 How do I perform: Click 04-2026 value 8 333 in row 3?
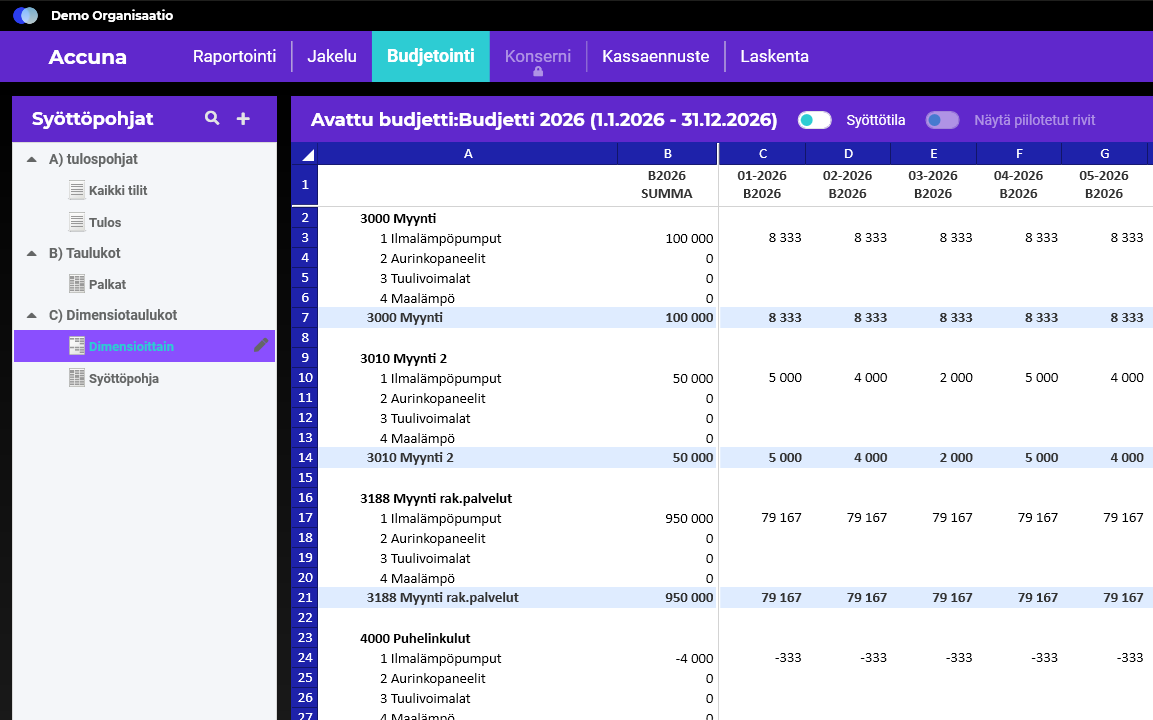click(1041, 238)
